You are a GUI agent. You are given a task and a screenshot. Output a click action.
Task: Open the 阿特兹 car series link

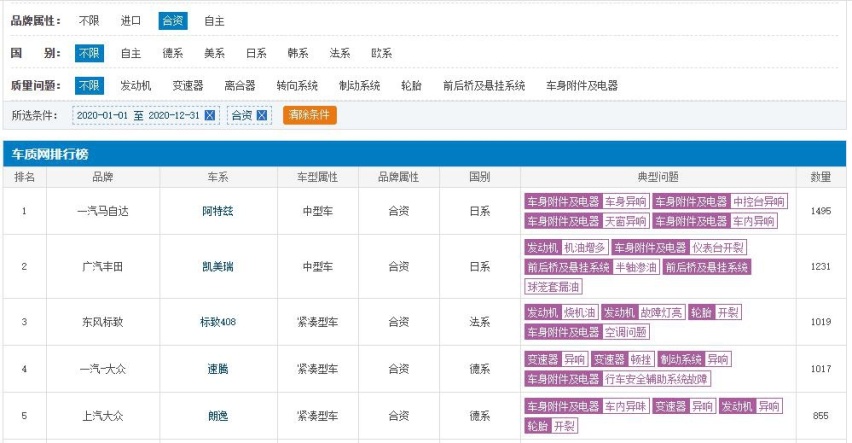coord(218,211)
